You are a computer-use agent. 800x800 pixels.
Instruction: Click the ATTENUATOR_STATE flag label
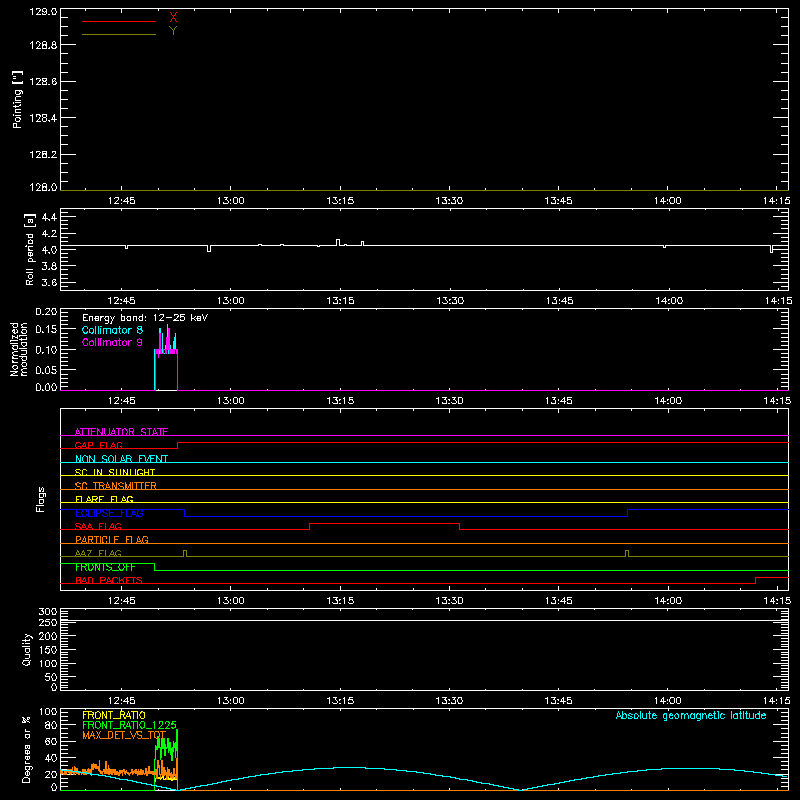tap(121, 432)
